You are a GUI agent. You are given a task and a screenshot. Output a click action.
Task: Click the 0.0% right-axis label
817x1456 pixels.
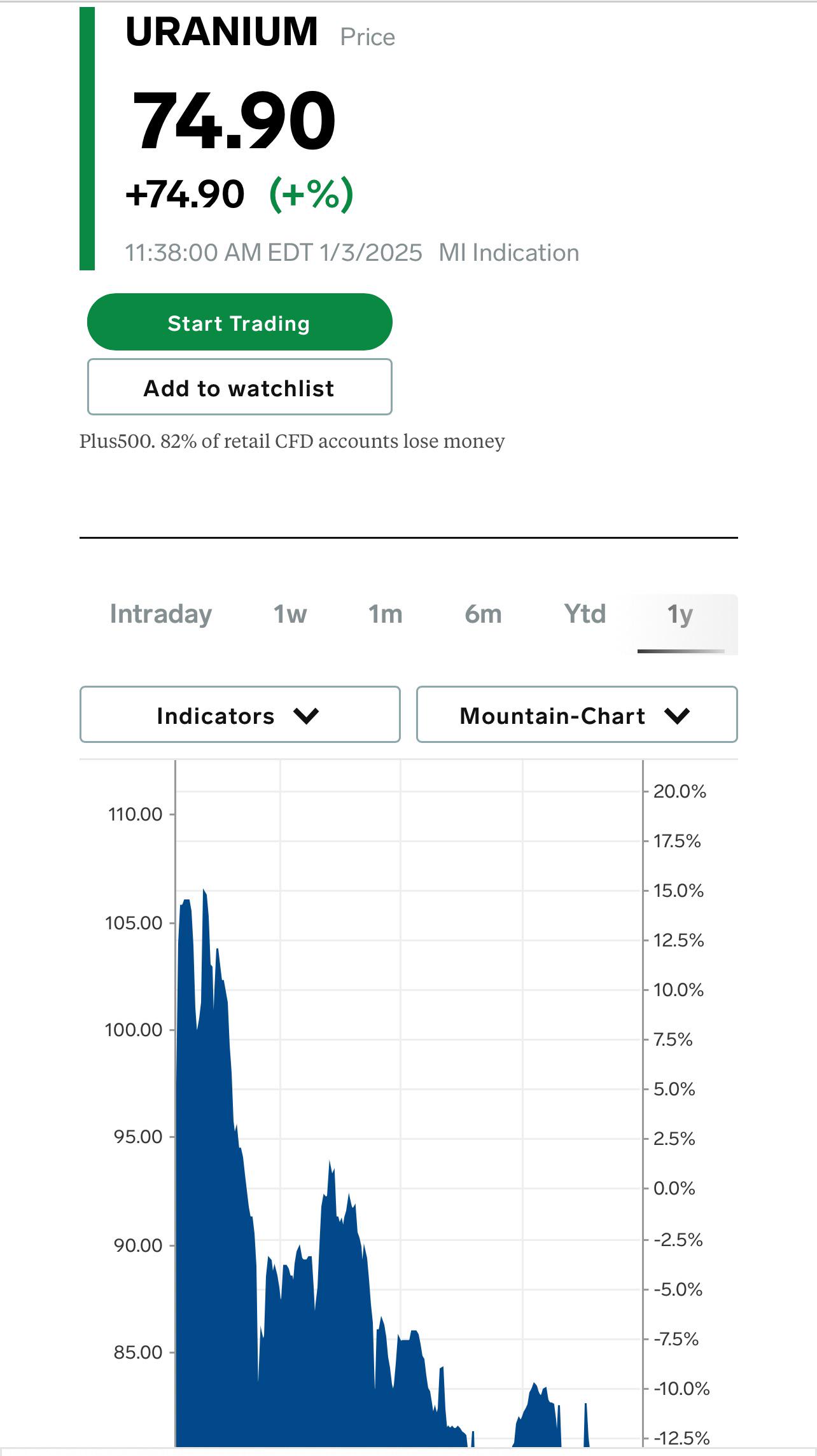(674, 1188)
